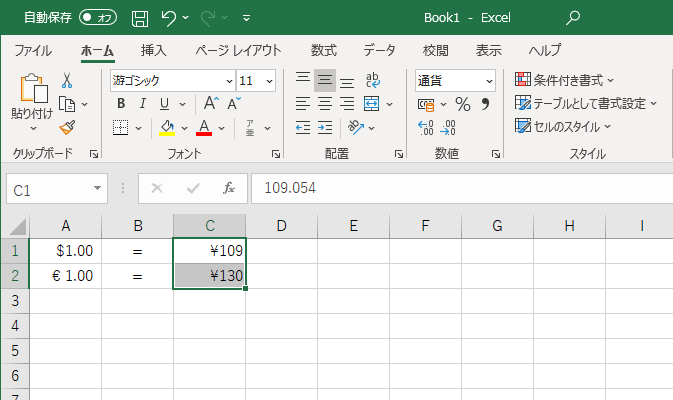Click the text orientation icon
Screen dimensions: 673x400
[x=355, y=127]
